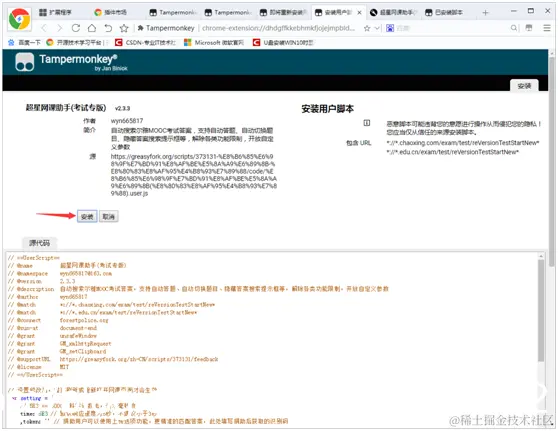Click the greasyfork.org source URL text
This screenshot has width=558, height=431.
point(194,175)
